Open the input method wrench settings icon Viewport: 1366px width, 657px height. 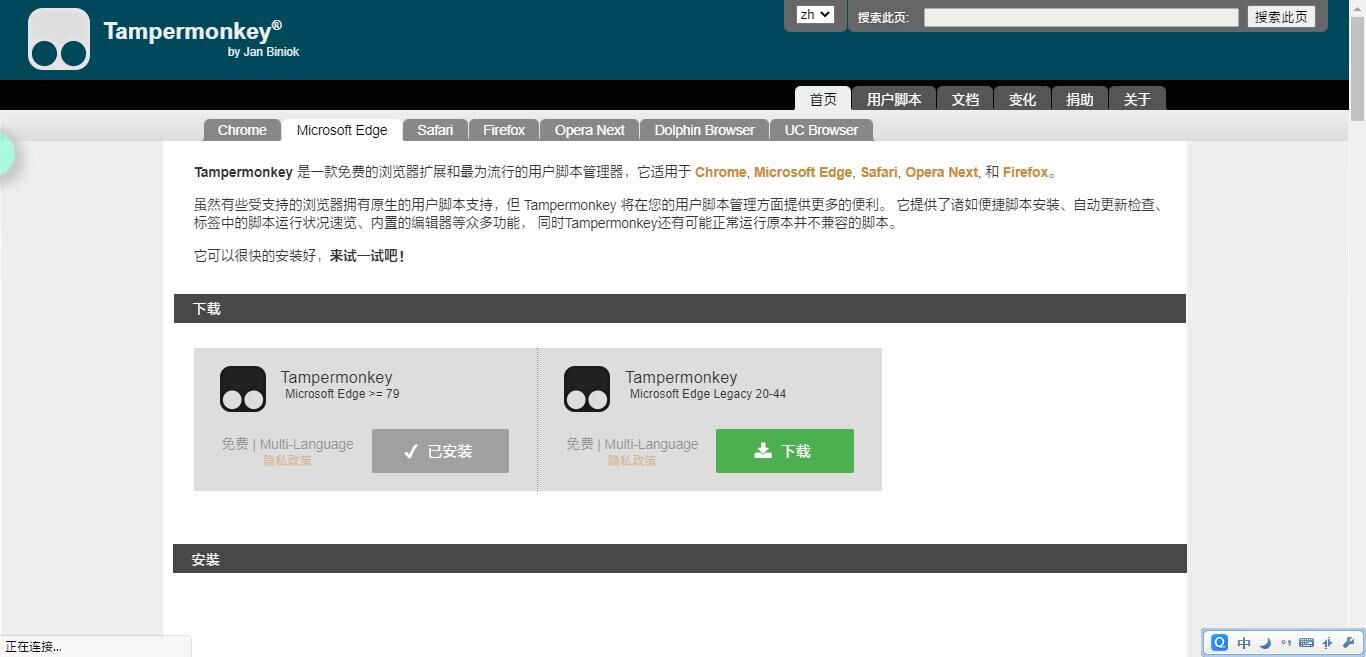click(x=1349, y=643)
